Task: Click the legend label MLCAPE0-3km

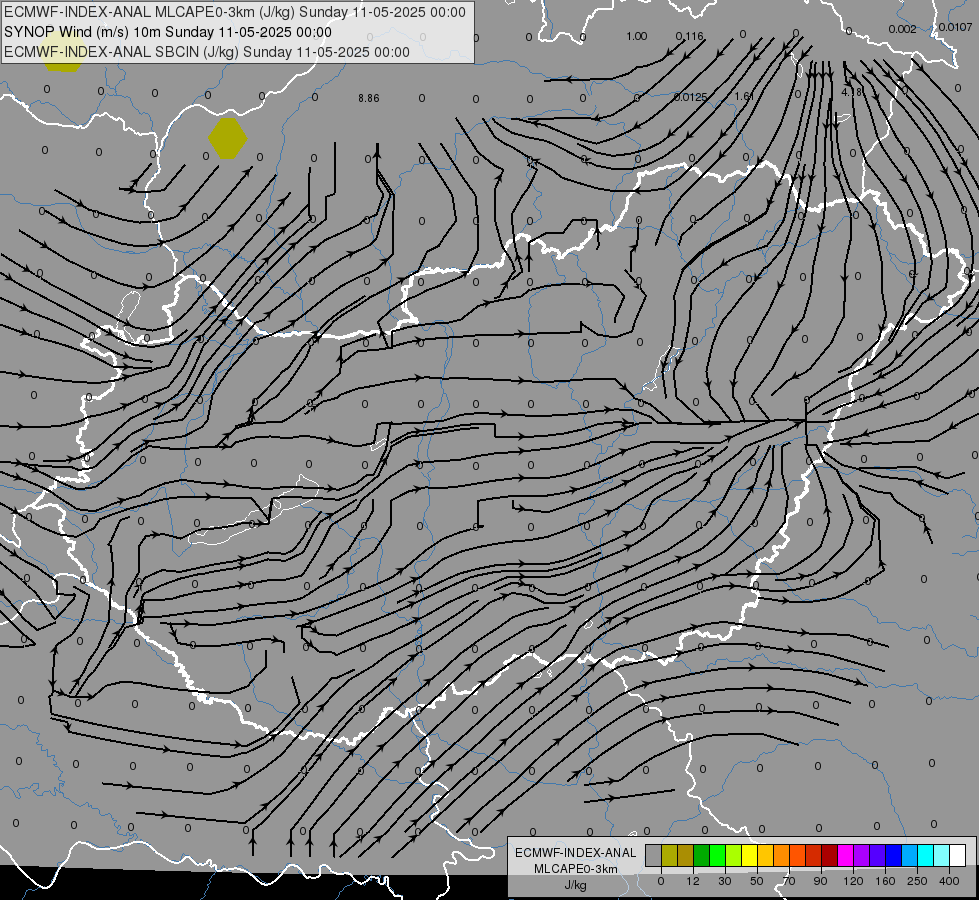Action: pos(576,869)
